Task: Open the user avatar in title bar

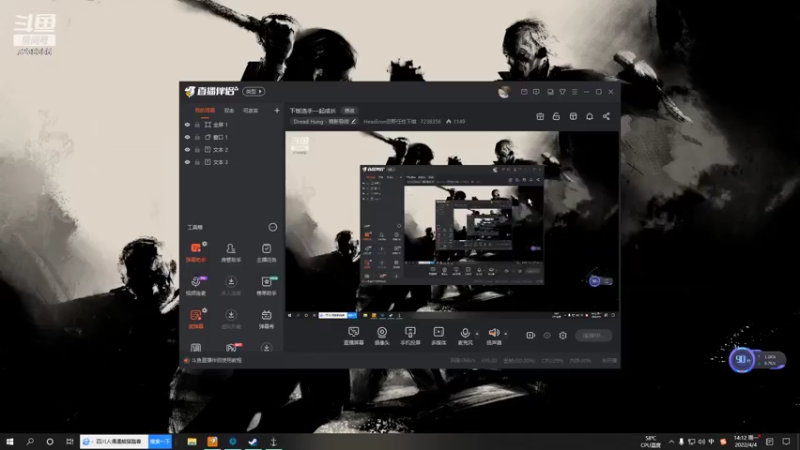Action: click(504, 92)
